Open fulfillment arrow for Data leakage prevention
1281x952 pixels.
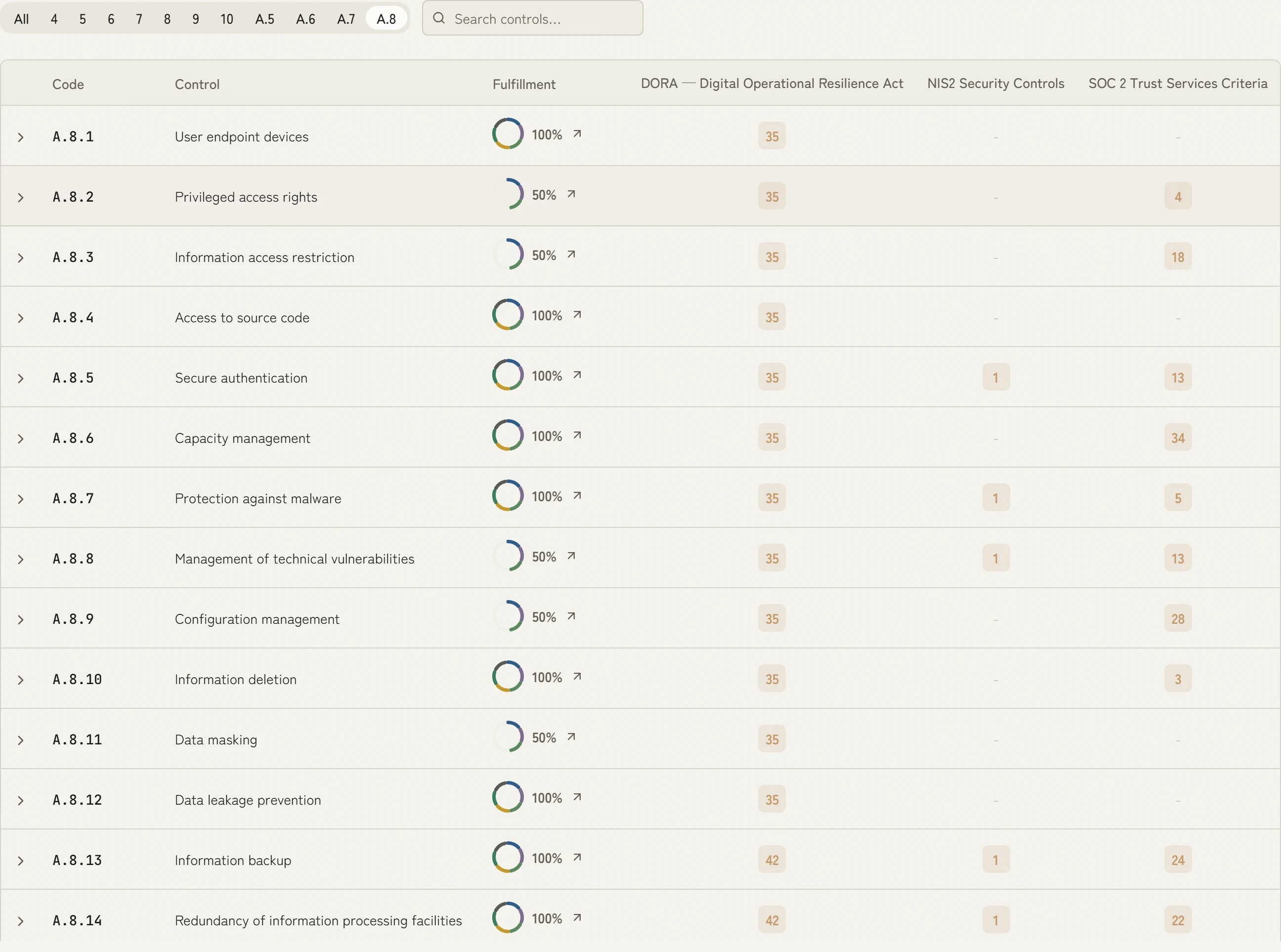(x=577, y=797)
